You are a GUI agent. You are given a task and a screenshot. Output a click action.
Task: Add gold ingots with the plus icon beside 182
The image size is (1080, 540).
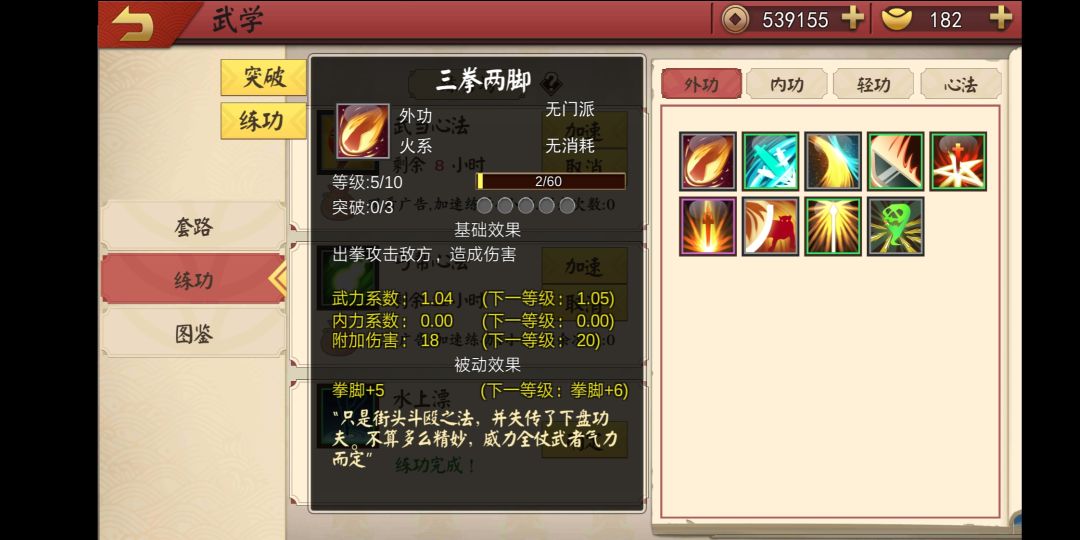coord(1001,19)
